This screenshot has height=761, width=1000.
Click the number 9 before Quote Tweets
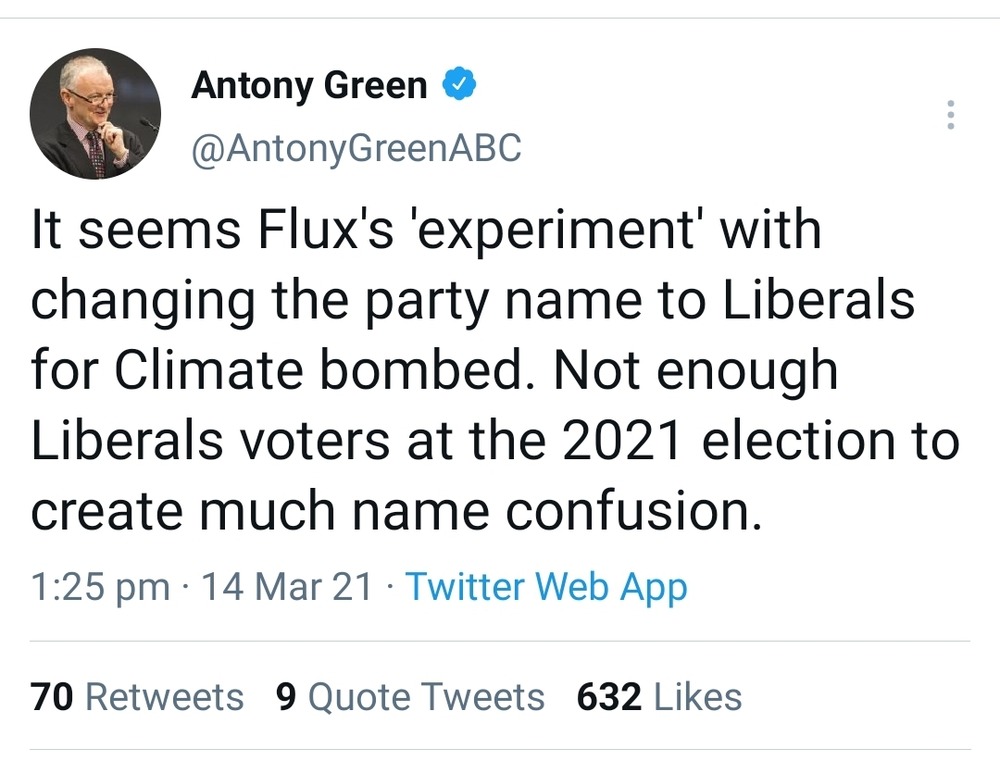click(x=287, y=696)
